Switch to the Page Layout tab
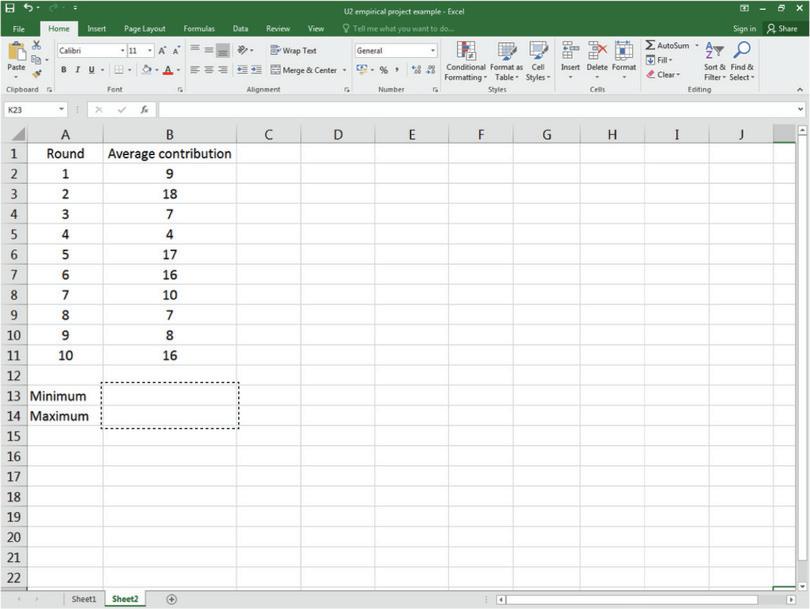 coord(145,29)
